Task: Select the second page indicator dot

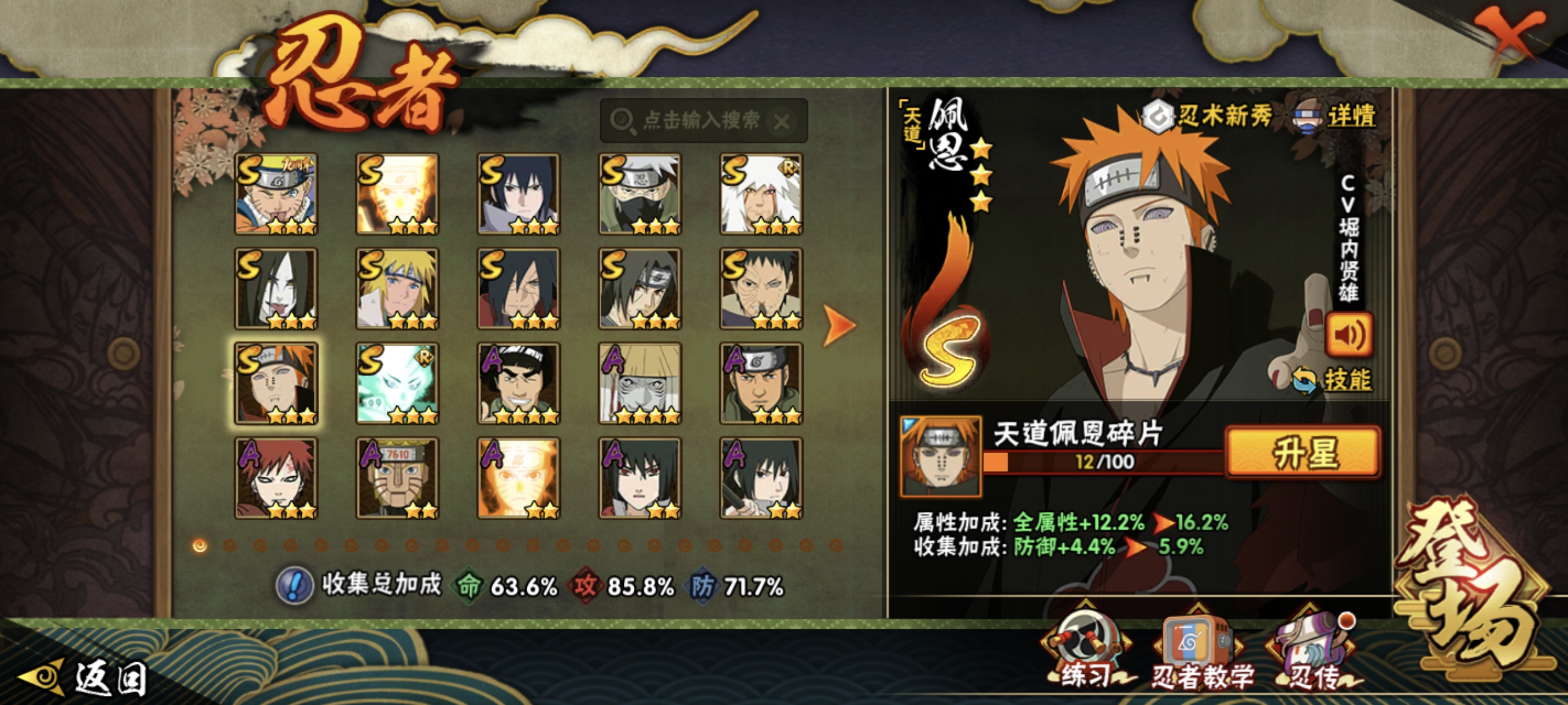Action: point(230,545)
